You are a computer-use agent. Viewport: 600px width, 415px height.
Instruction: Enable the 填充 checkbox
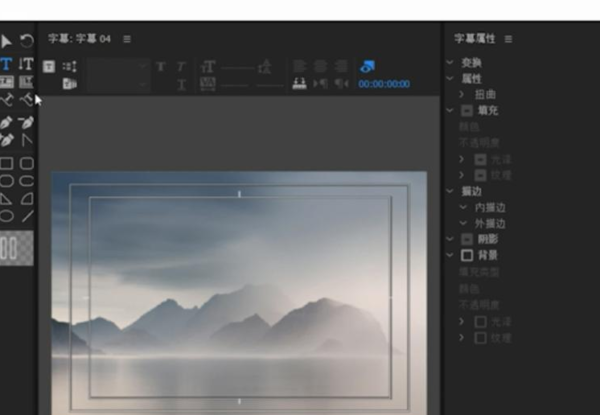pos(467,111)
